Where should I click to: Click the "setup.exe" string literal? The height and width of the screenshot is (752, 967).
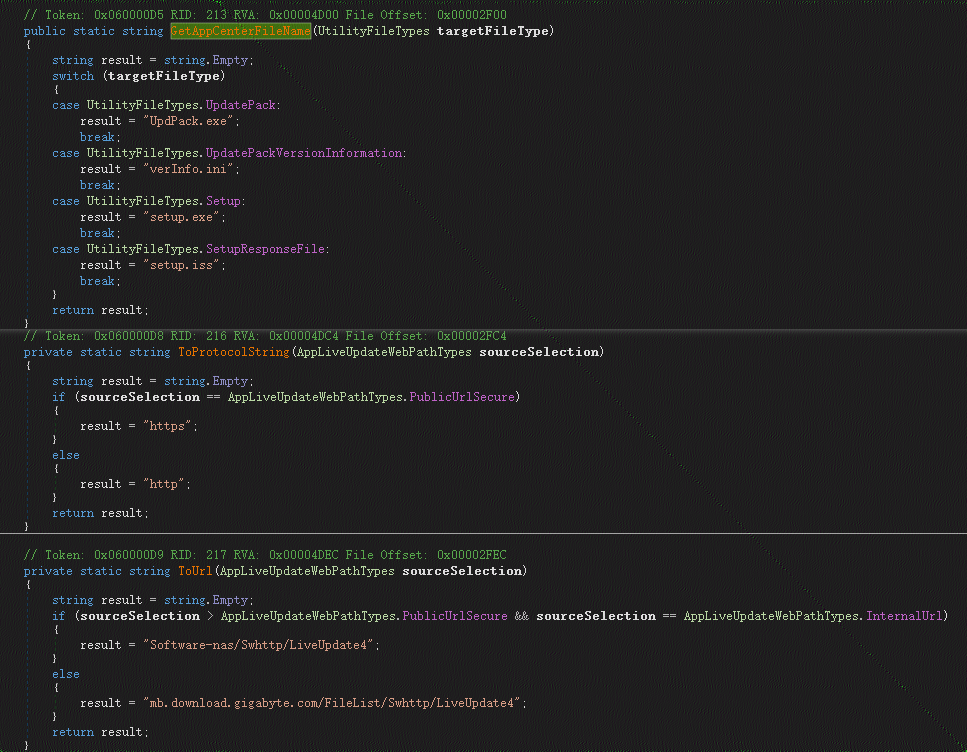181,217
